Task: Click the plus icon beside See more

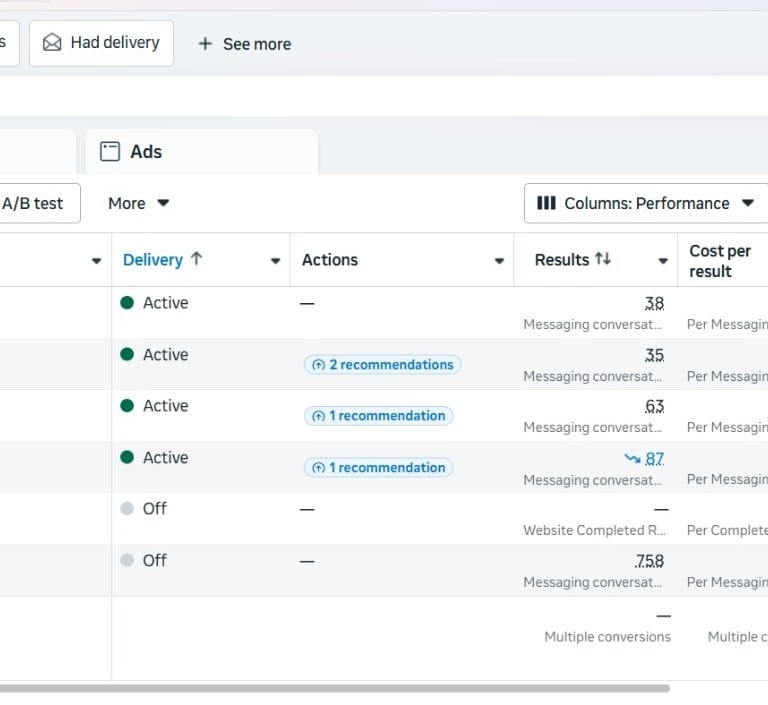Action: click(x=205, y=44)
